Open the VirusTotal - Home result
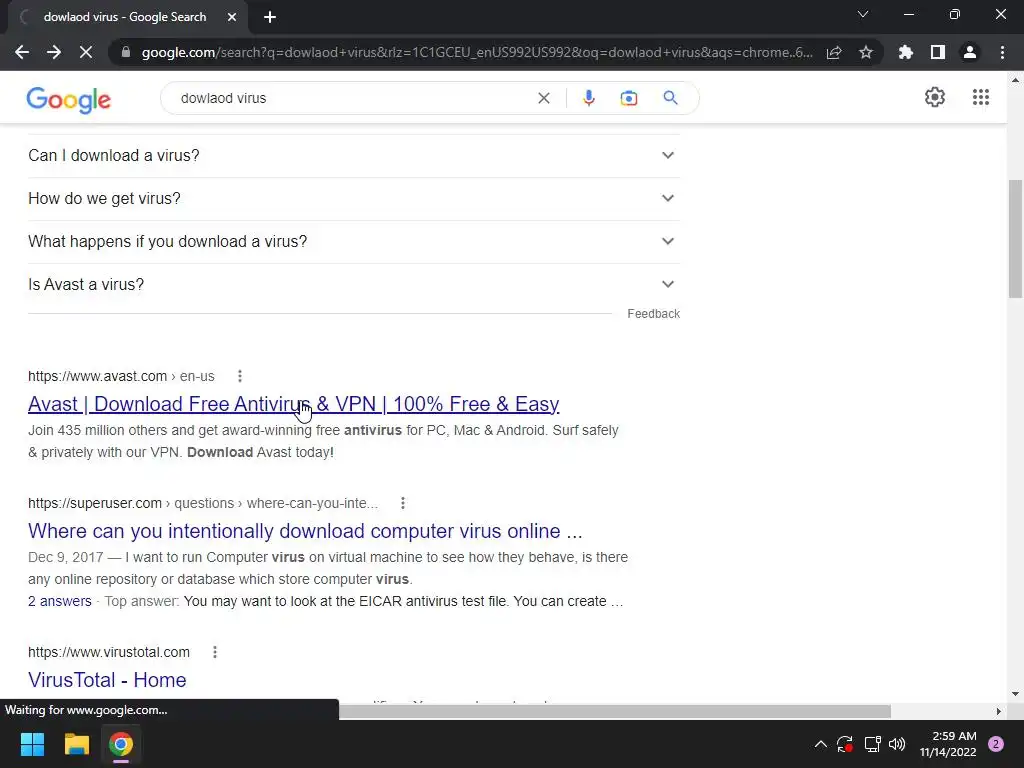Viewport: 1024px width, 768px height. (x=107, y=680)
